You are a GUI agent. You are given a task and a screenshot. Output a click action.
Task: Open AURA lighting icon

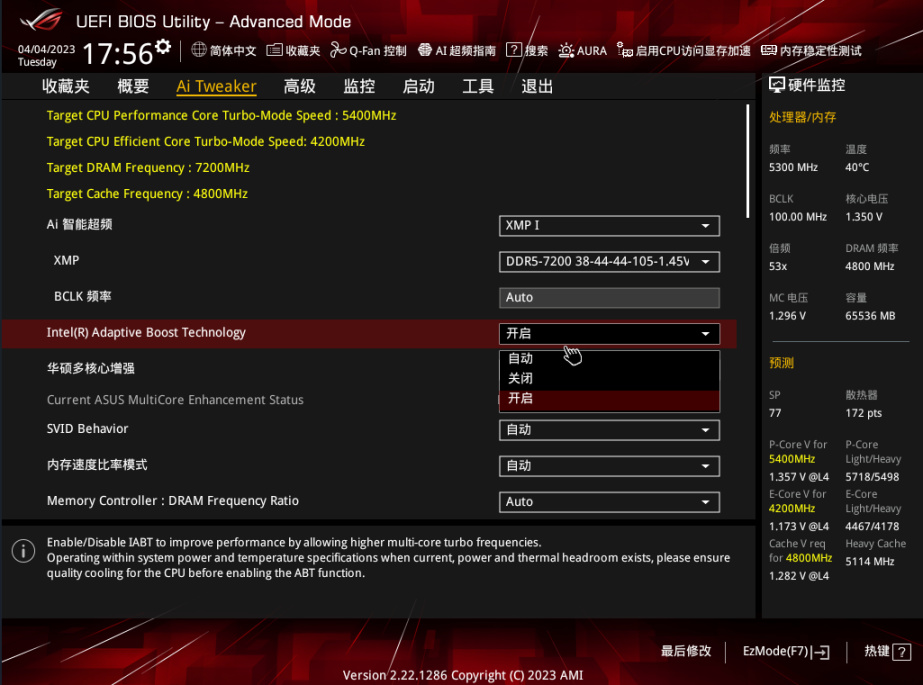[566, 50]
